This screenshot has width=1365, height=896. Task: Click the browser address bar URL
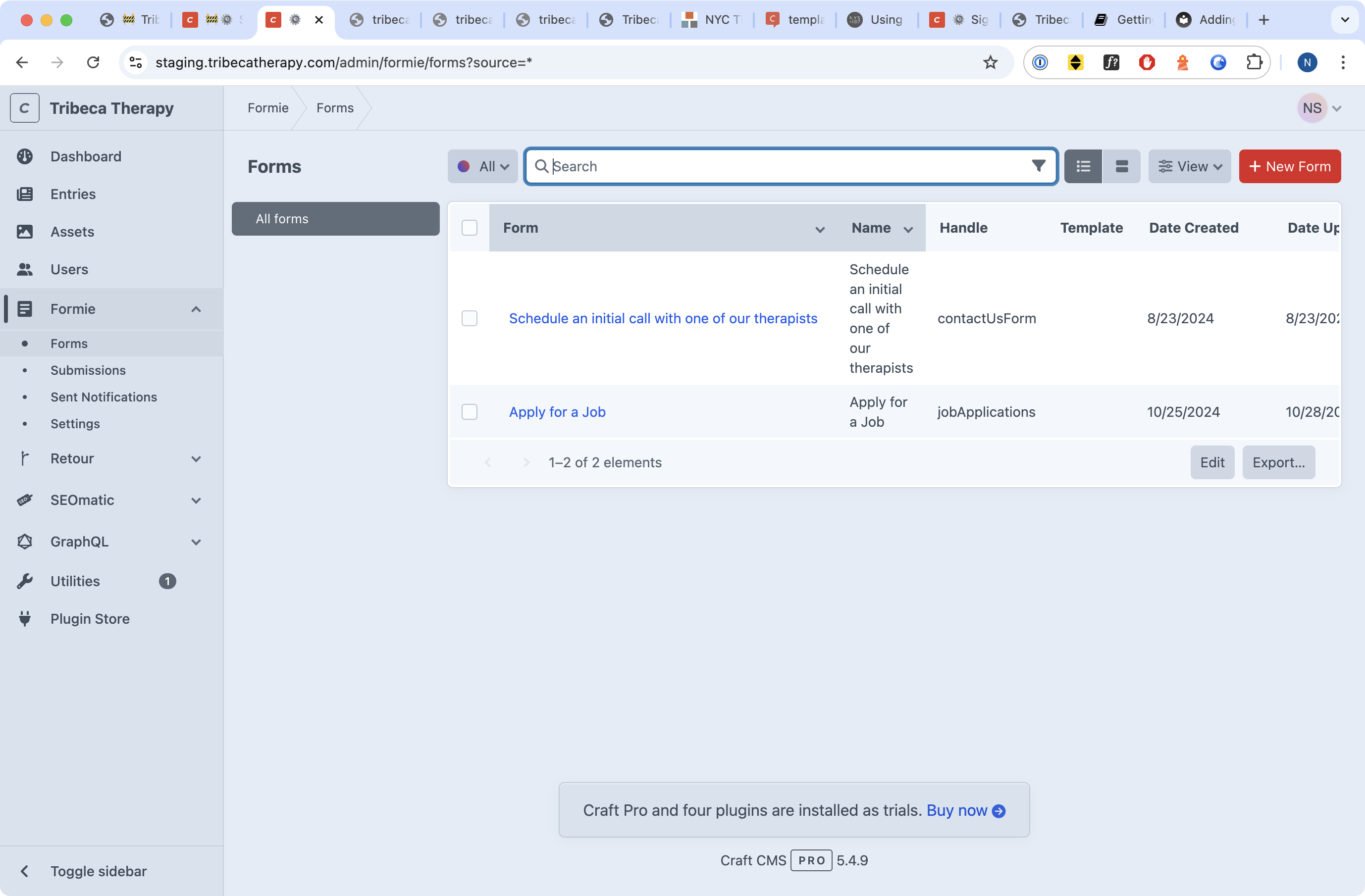click(x=344, y=62)
